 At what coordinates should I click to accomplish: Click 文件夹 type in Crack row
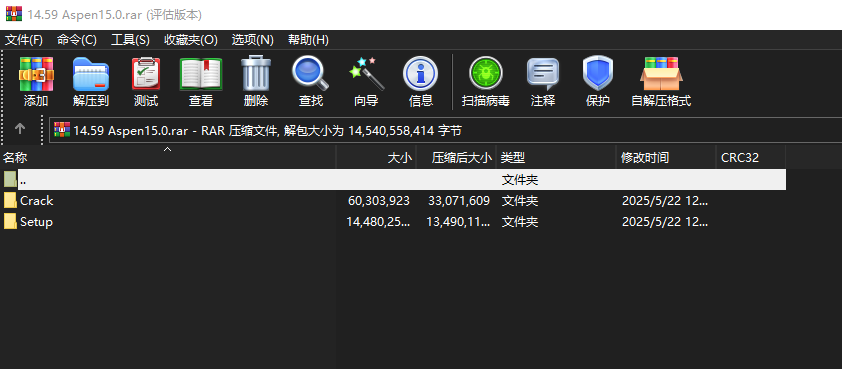click(520, 201)
